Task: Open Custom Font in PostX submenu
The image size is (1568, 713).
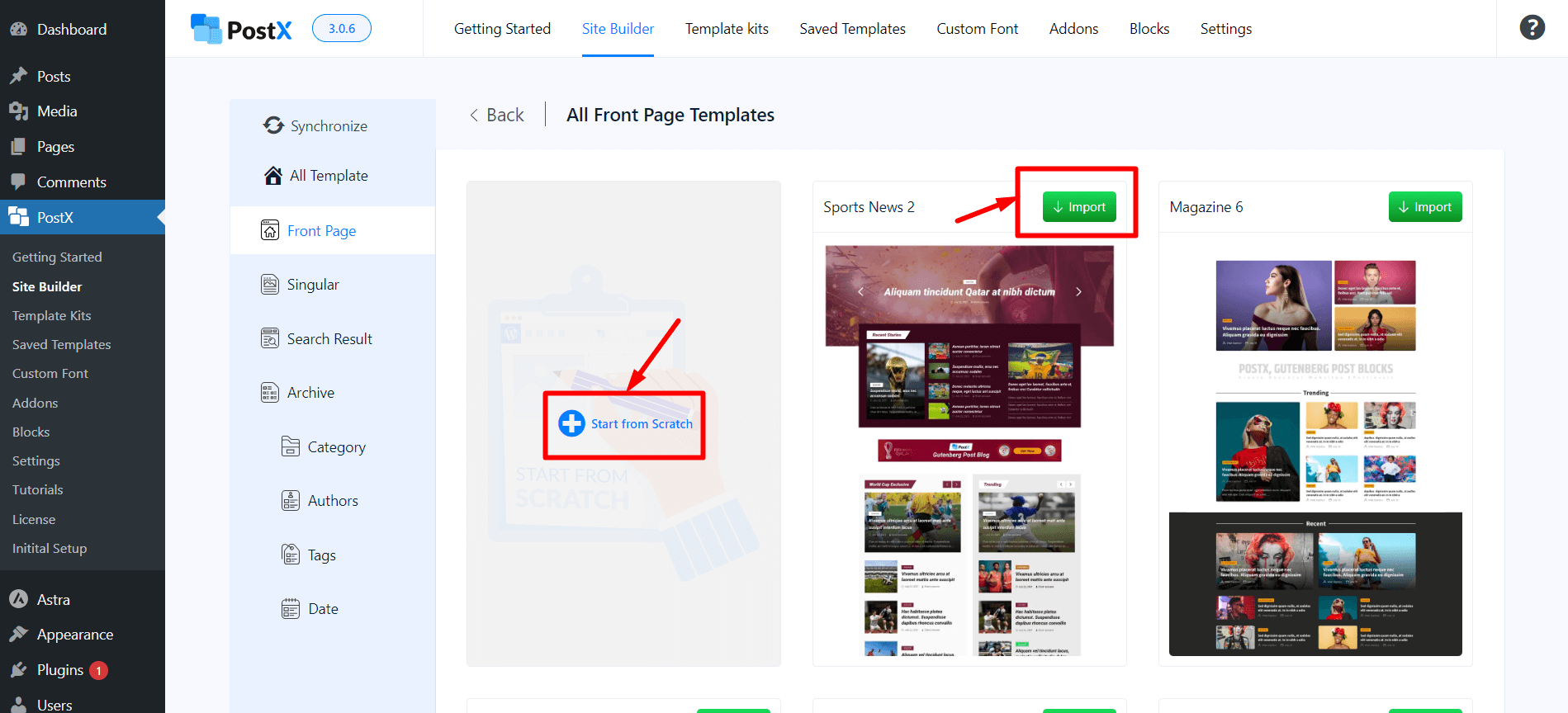Action: click(x=50, y=373)
